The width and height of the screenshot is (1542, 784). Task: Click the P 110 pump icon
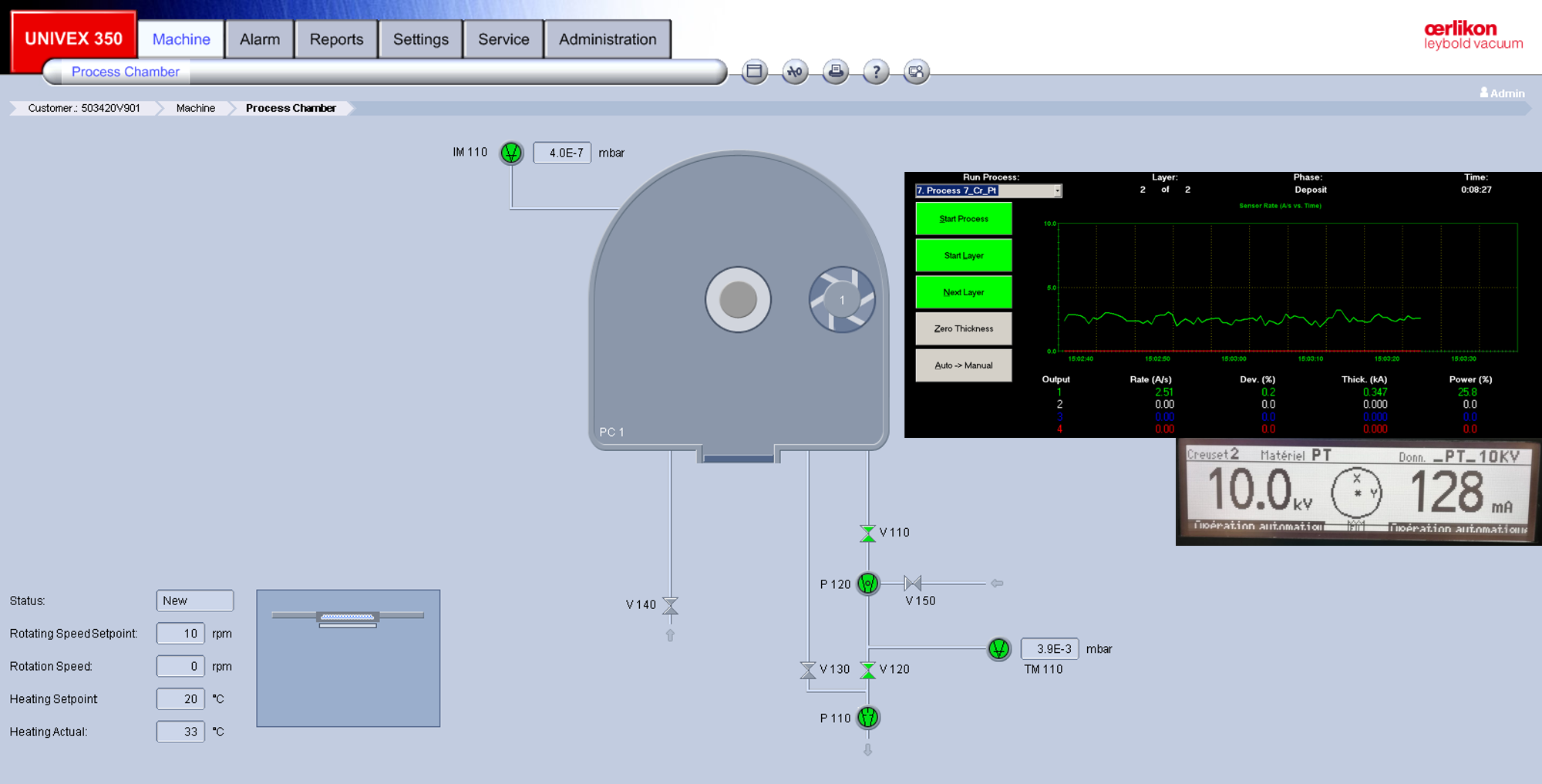pyautogui.click(x=868, y=718)
